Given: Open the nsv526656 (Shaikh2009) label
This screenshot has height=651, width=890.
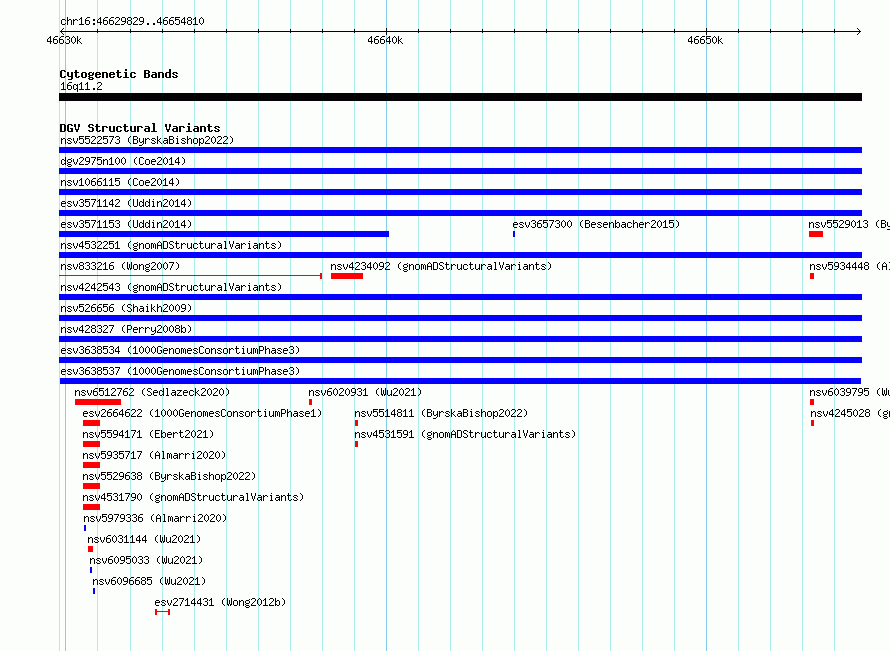Looking at the screenshot, I should click(x=126, y=308).
